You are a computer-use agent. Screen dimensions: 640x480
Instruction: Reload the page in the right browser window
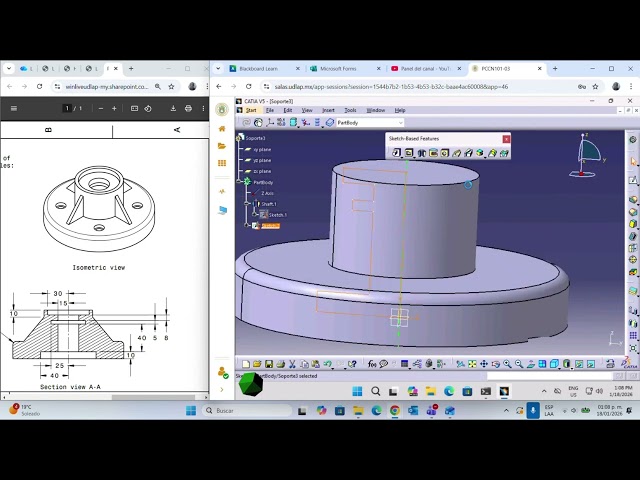coord(249,87)
